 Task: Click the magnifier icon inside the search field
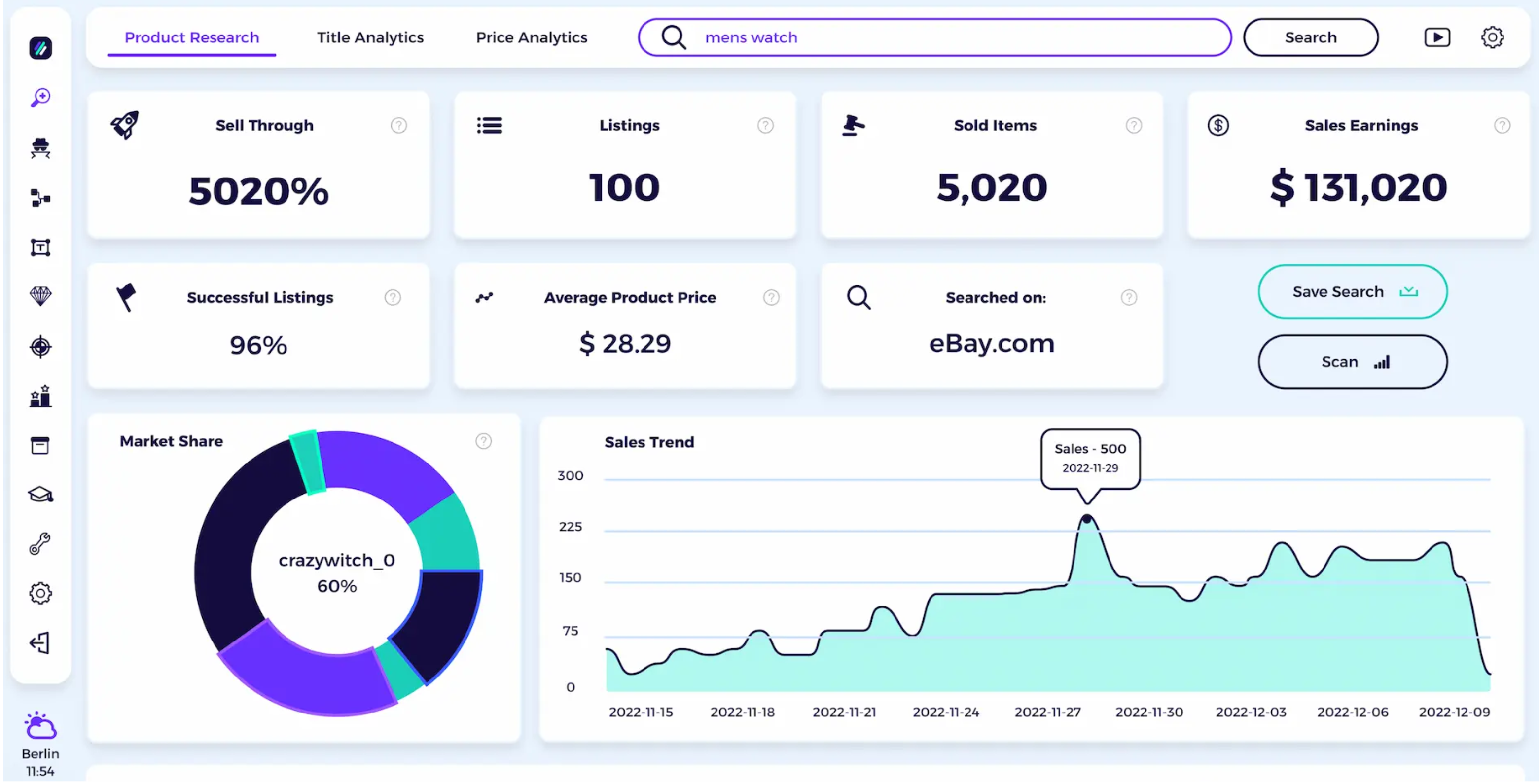click(x=673, y=37)
